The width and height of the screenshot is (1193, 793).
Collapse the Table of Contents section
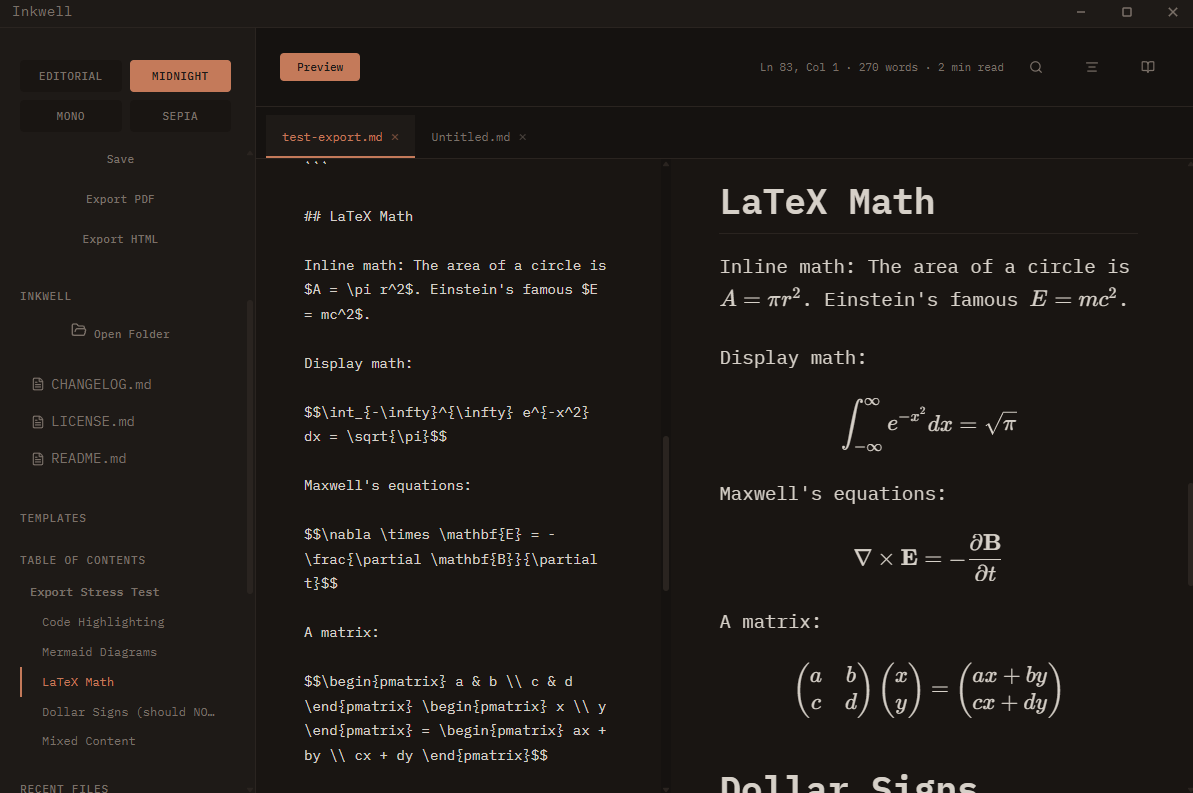pyautogui.click(x=83, y=560)
